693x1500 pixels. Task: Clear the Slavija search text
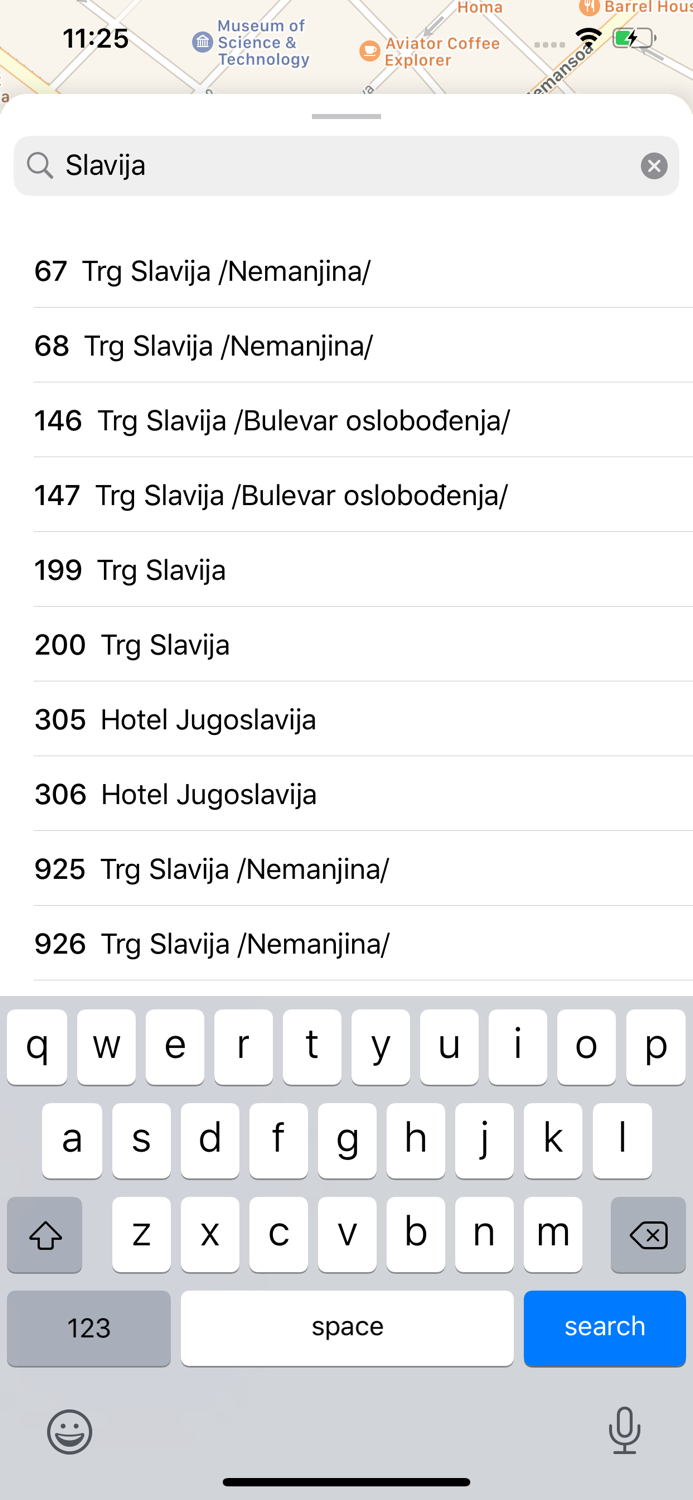tap(654, 166)
